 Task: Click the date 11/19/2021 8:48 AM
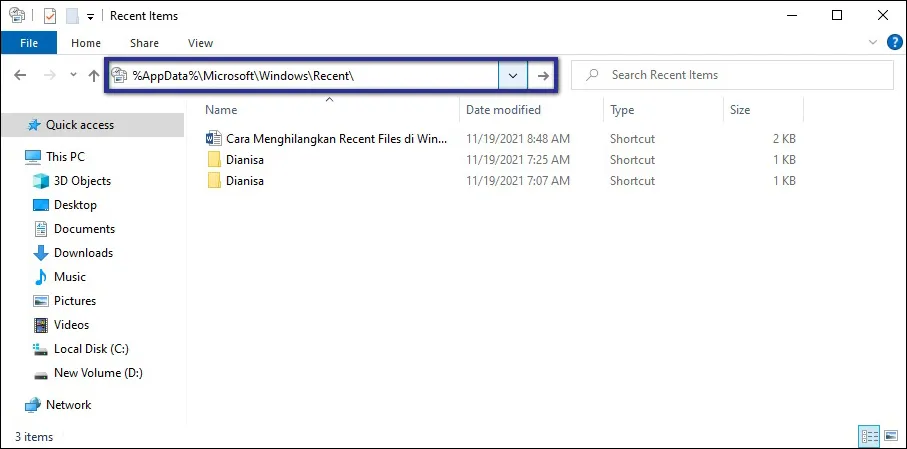coord(518,139)
